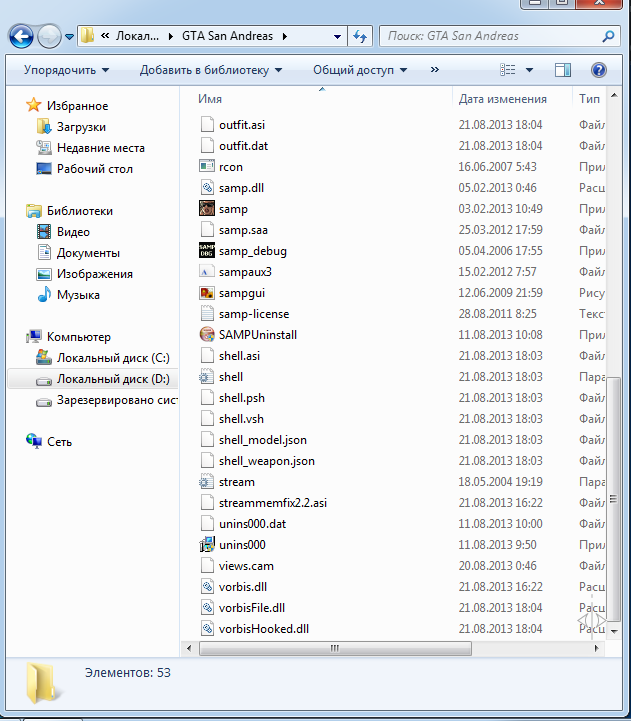
Task: Select the file outfit.dat
Action: tap(243, 146)
